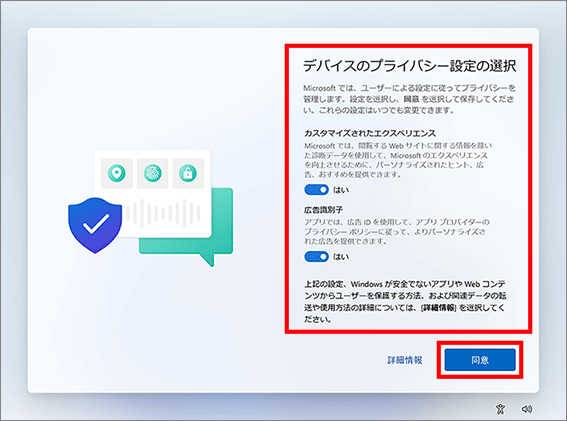Viewport: 567px width, 421px height.
Task: Open the 詳細情報 link
Action: [405, 360]
